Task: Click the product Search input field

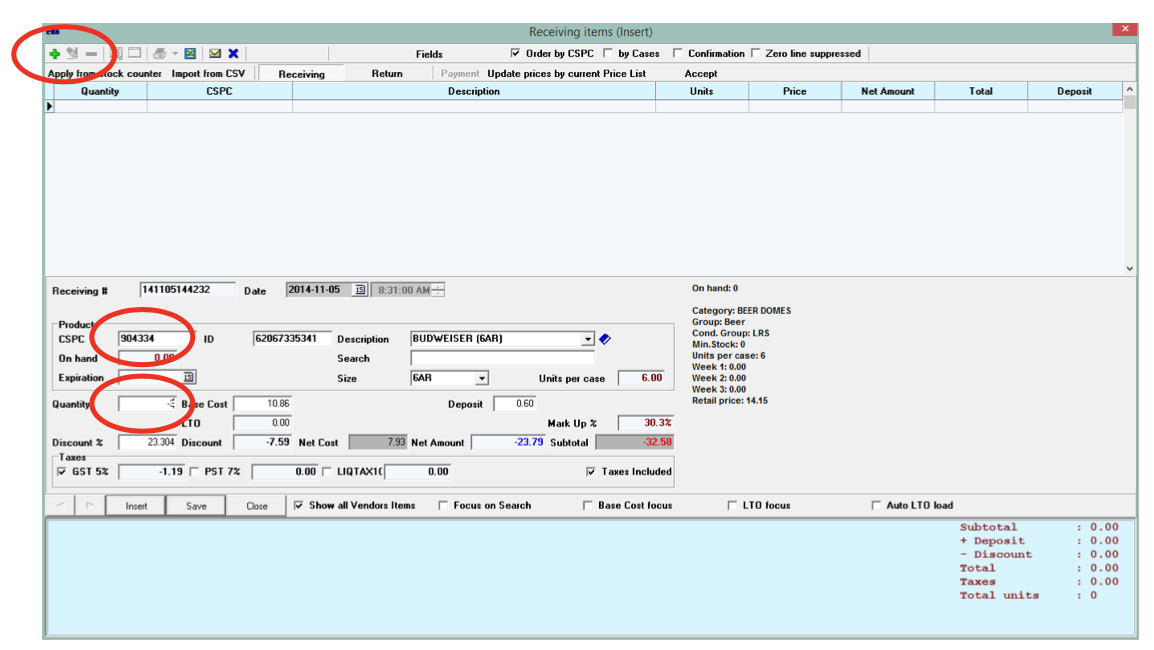Action: pyautogui.click(x=502, y=358)
